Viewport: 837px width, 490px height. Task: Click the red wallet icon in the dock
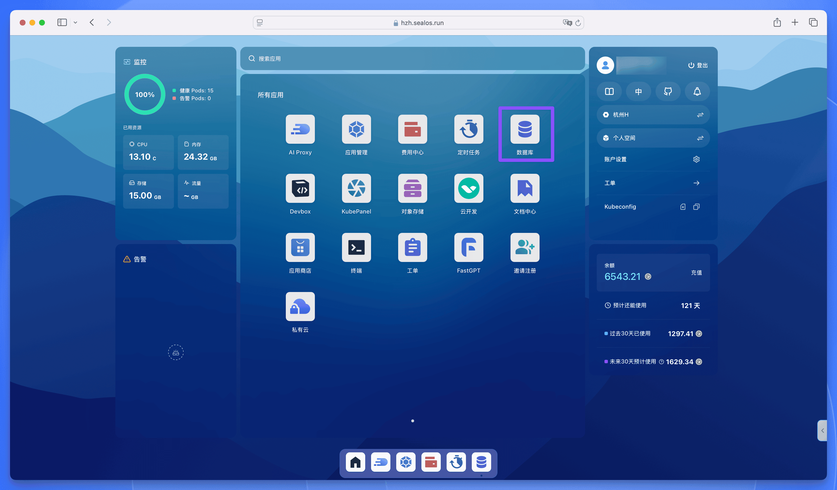(x=431, y=462)
